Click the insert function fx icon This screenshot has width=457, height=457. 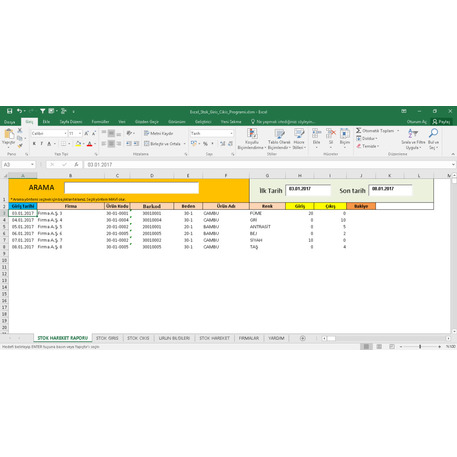[76, 164]
